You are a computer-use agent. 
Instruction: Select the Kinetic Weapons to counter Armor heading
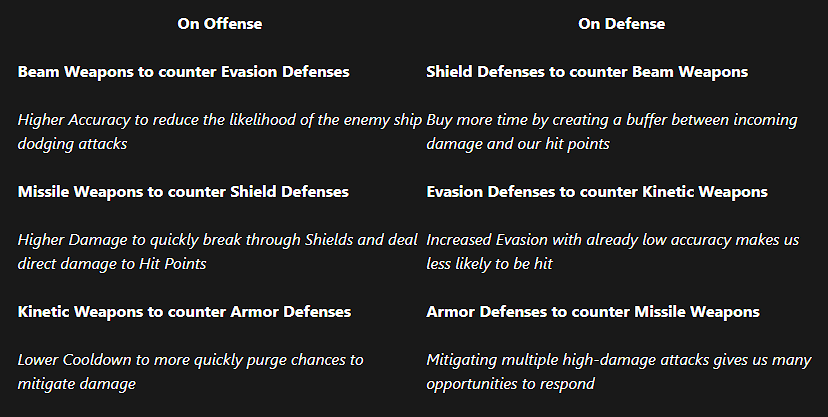pos(184,312)
